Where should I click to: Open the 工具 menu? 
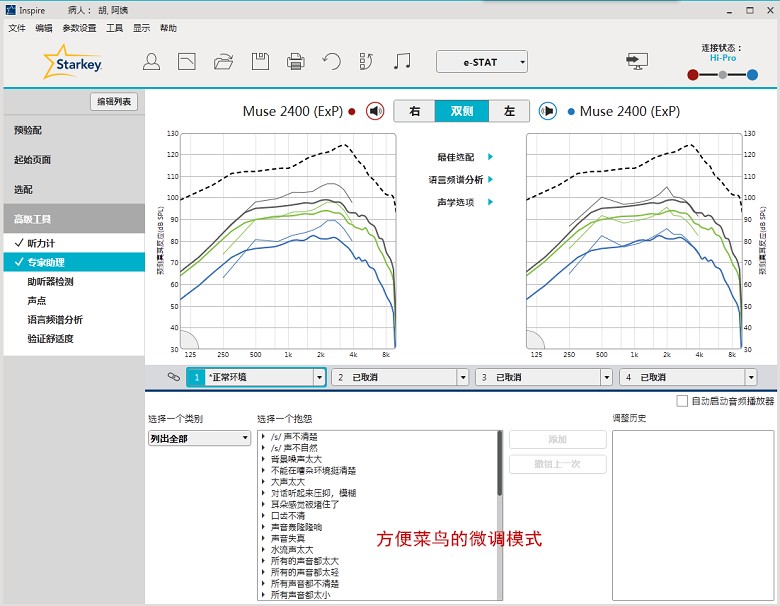114,28
